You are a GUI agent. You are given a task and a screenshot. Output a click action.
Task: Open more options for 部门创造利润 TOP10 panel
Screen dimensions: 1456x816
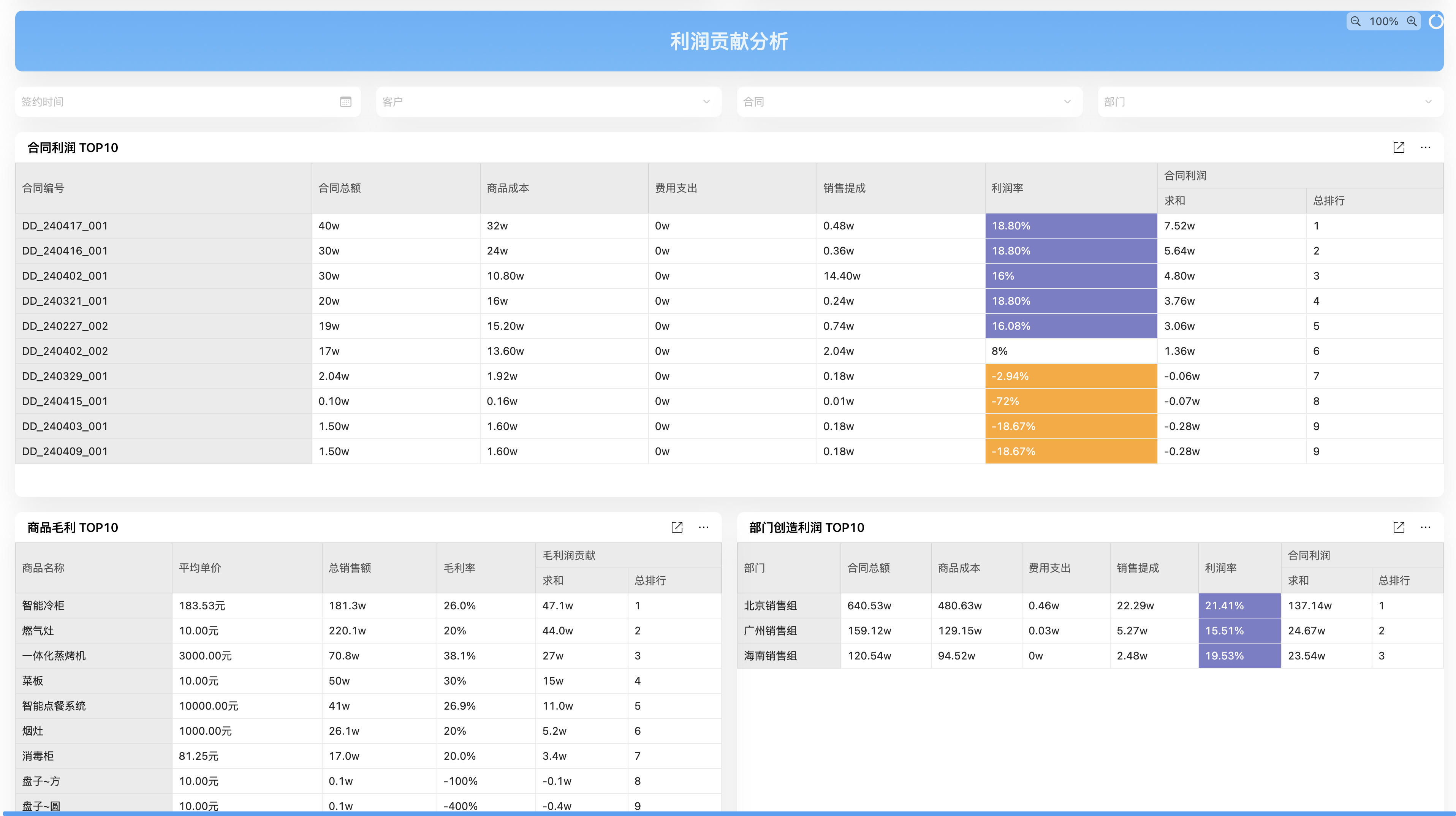click(x=1426, y=527)
